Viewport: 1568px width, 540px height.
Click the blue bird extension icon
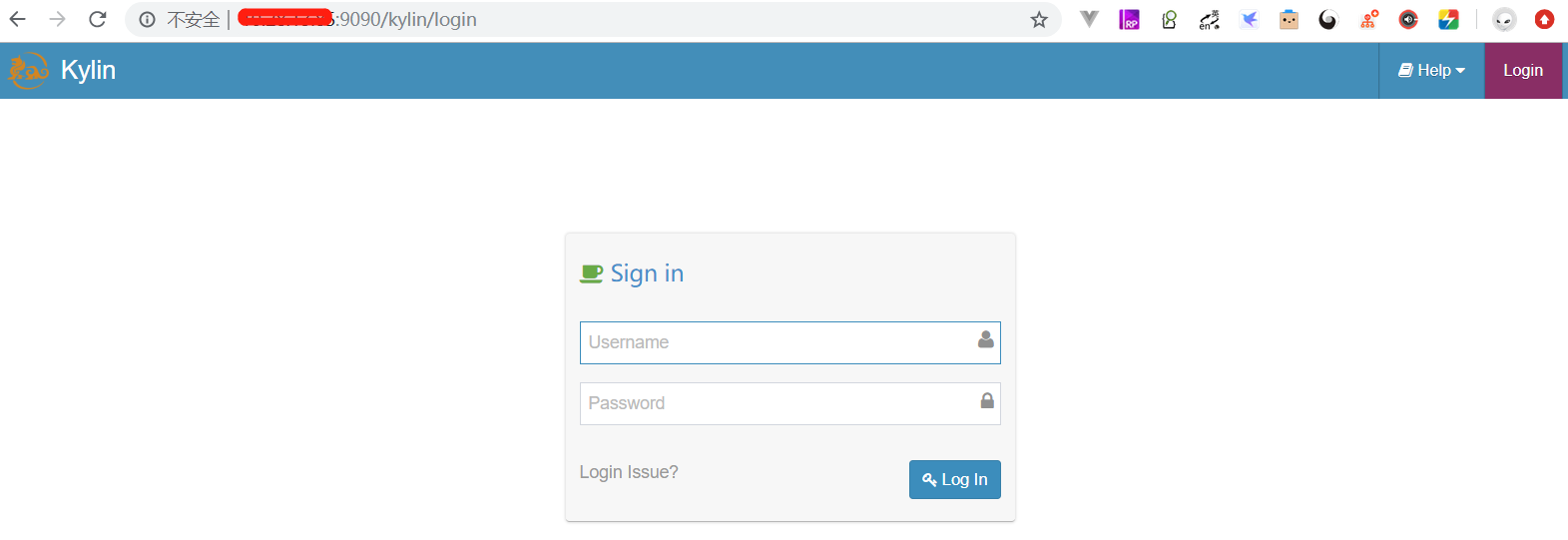(x=1249, y=19)
